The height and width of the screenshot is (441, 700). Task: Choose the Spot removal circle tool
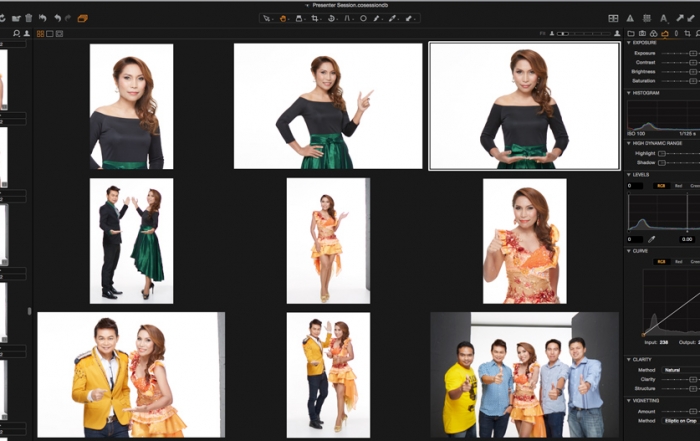(x=363, y=18)
